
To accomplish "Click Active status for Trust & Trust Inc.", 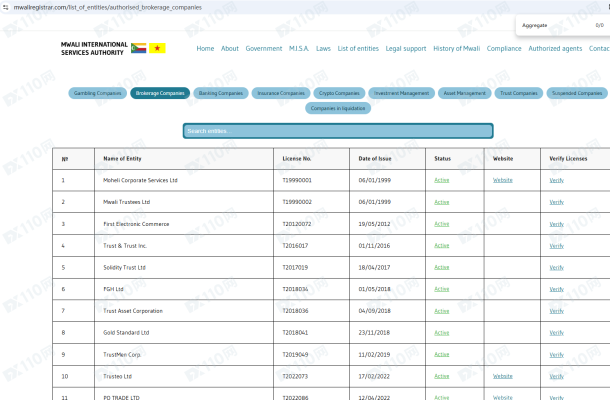I will (442, 246).
